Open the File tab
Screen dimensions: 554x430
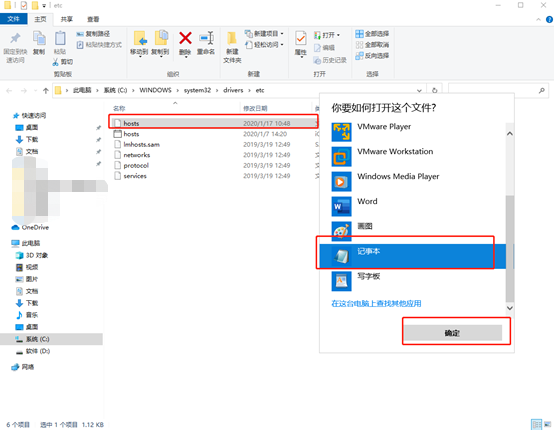point(13,19)
